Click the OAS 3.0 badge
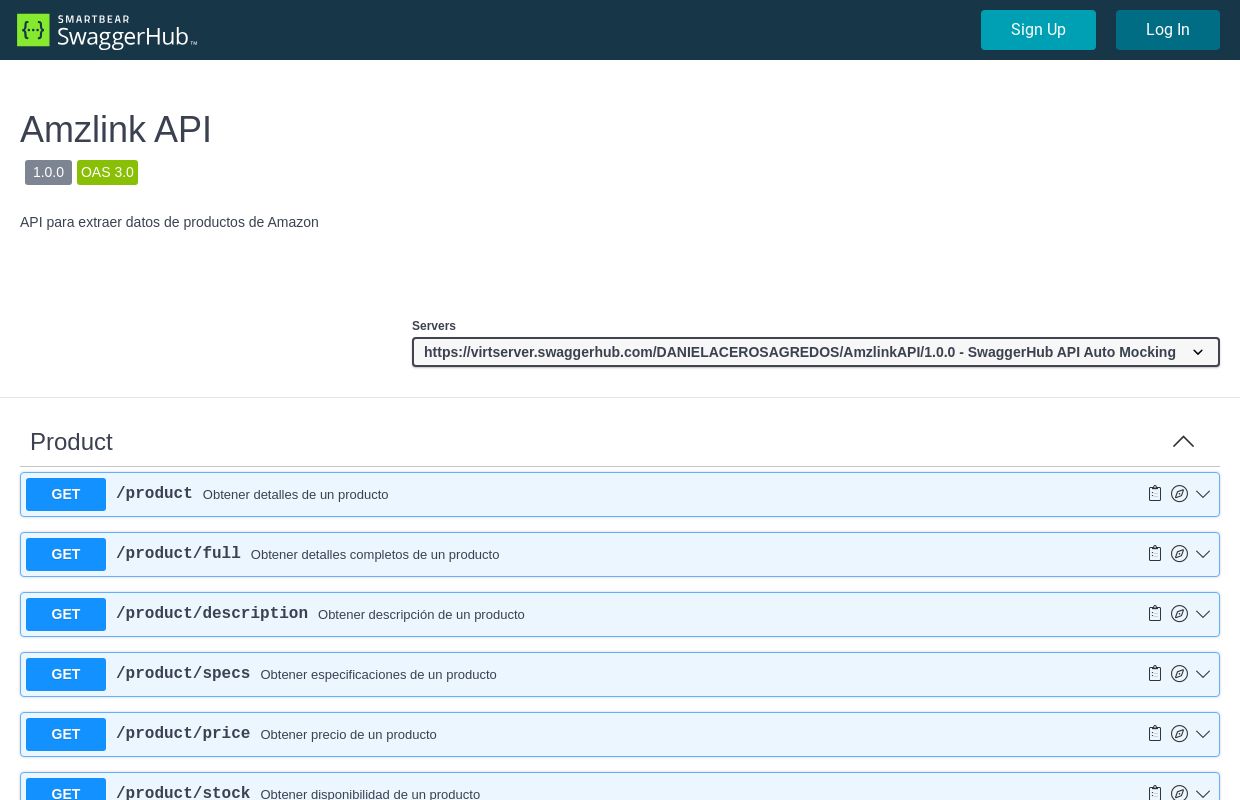The height and width of the screenshot is (800, 1240). click(x=107, y=173)
